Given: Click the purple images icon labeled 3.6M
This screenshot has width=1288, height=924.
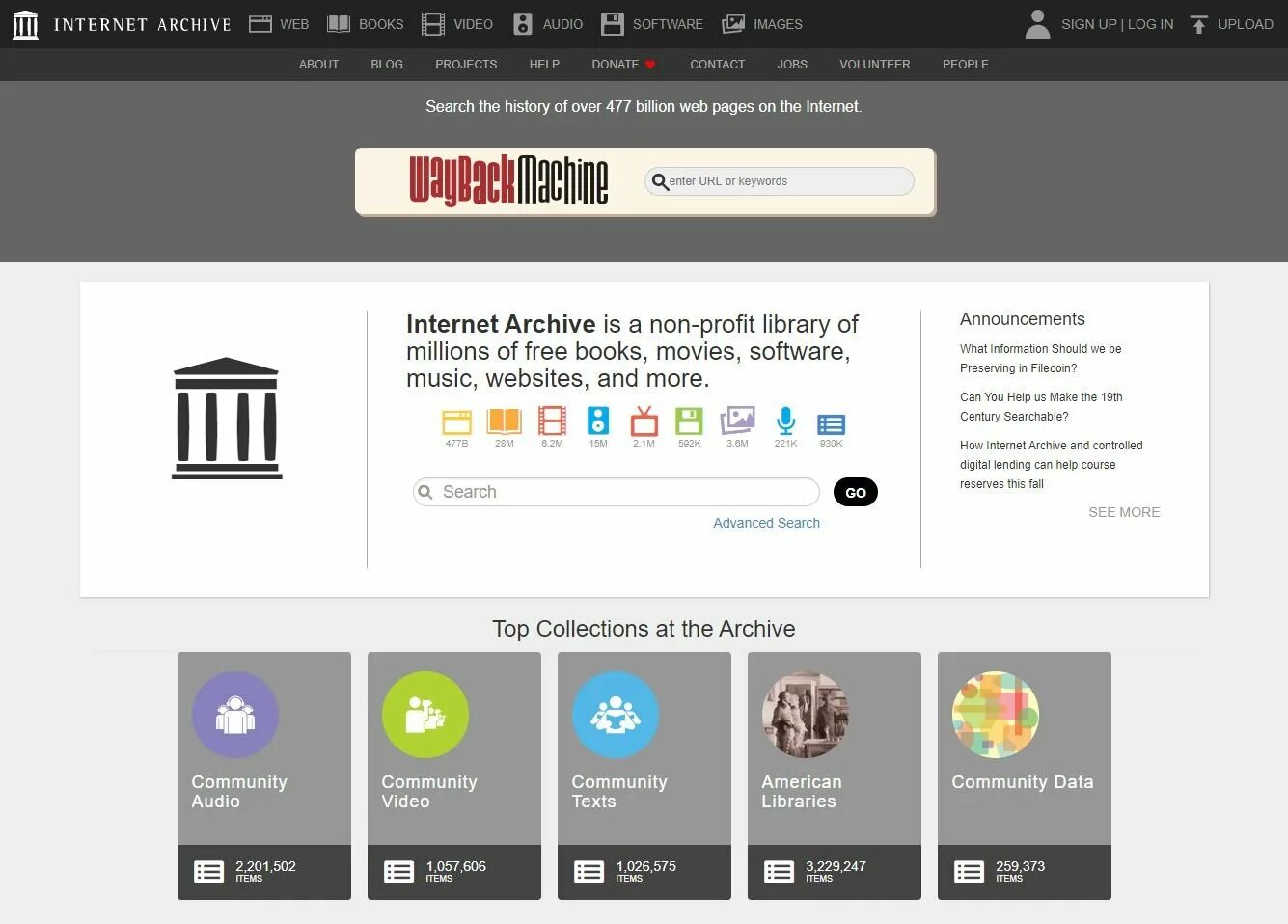Looking at the screenshot, I should (x=737, y=421).
